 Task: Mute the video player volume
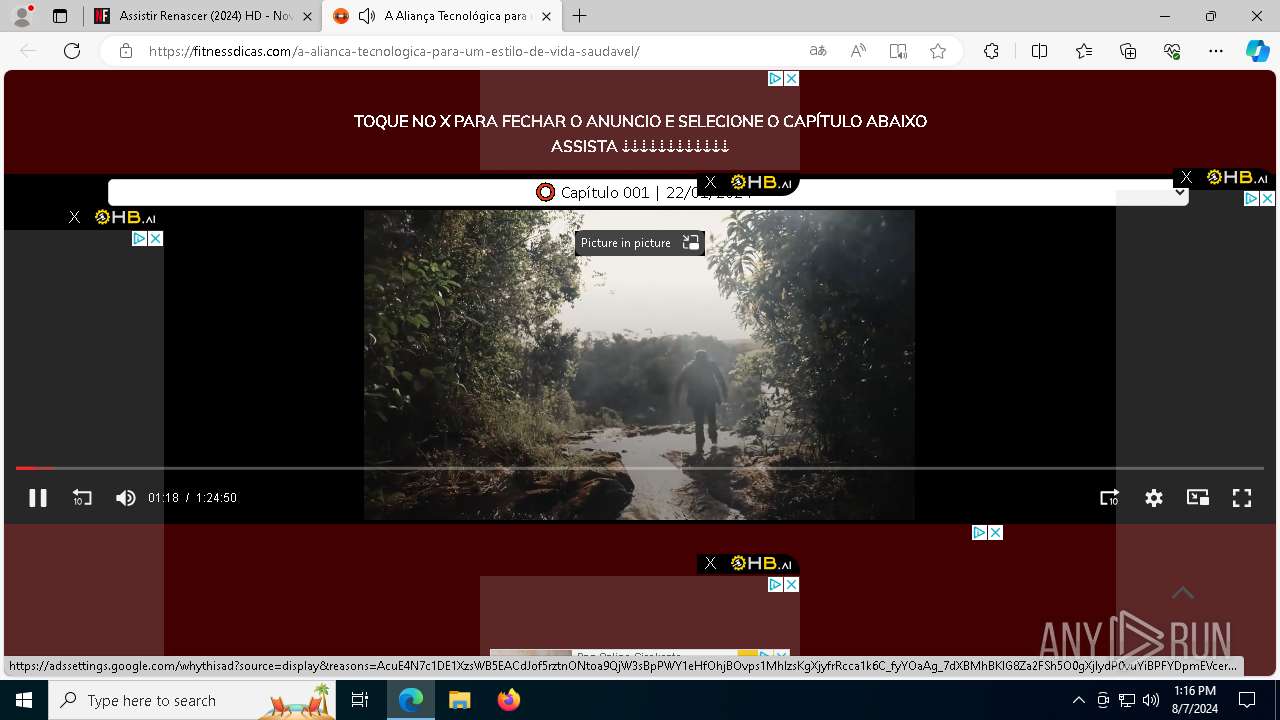(x=125, y=498)
